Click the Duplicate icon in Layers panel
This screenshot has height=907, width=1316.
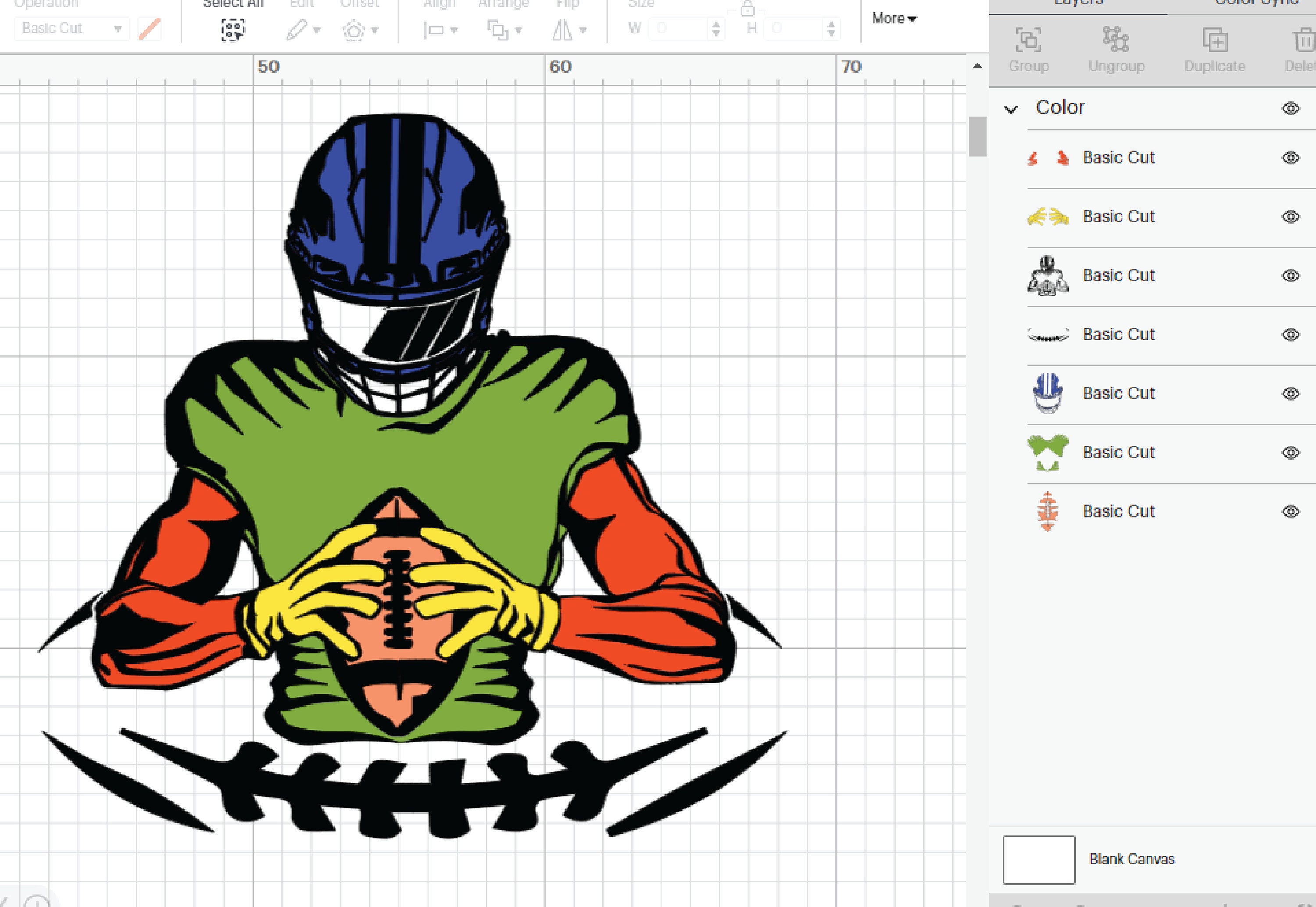(x=1214, y=41)
